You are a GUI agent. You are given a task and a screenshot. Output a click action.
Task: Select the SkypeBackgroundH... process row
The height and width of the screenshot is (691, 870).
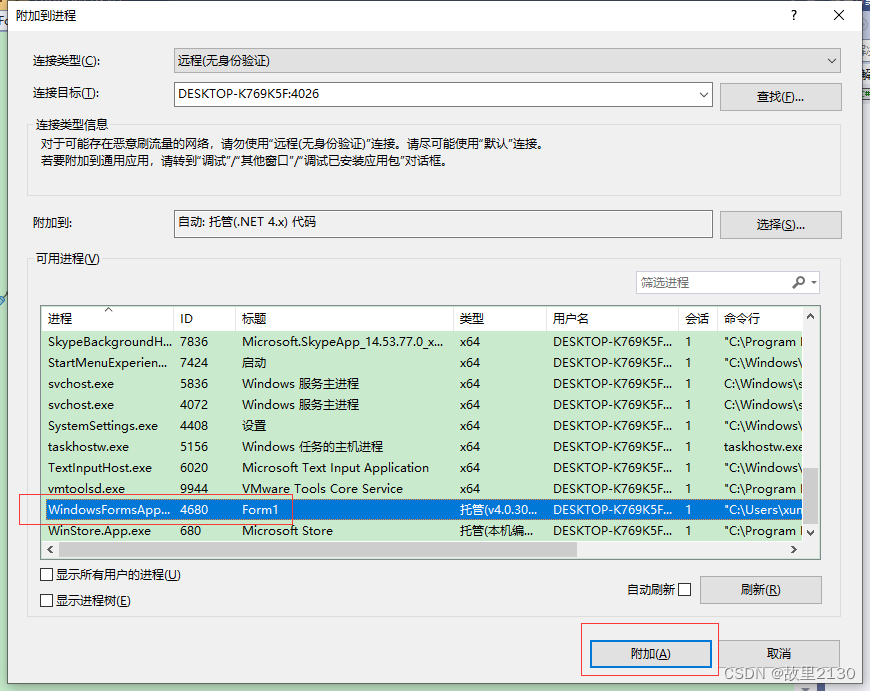(x=423, y=342)
